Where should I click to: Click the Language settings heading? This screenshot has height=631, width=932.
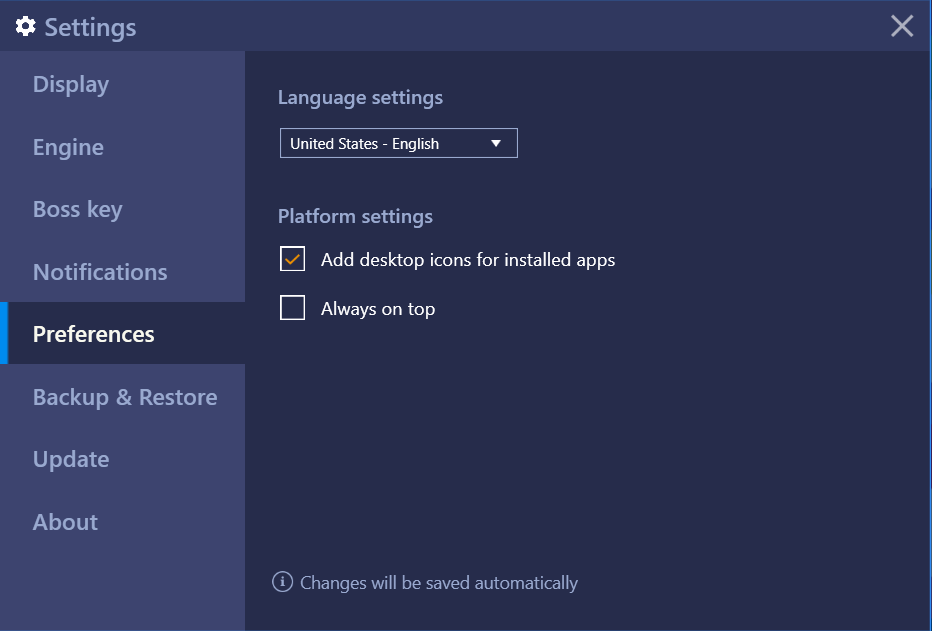pos(360,97)
